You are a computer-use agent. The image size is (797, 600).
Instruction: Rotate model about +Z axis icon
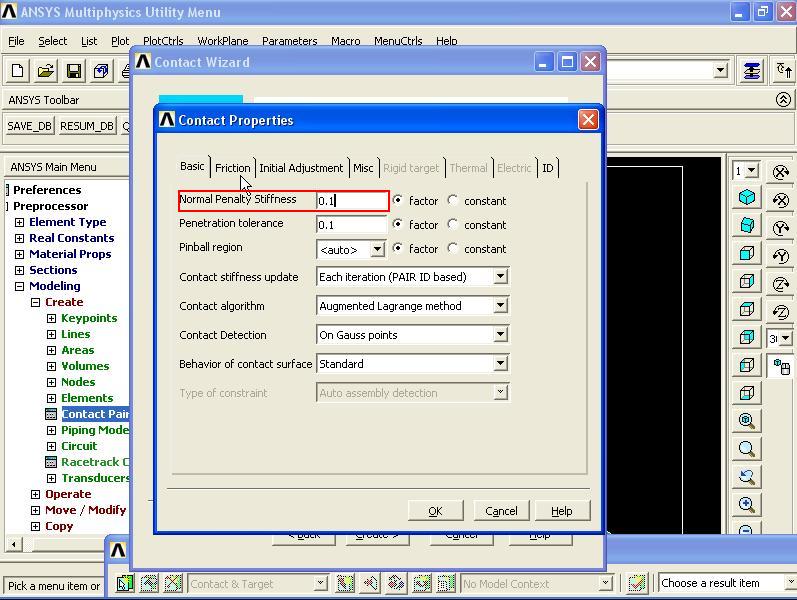(781, 284)
